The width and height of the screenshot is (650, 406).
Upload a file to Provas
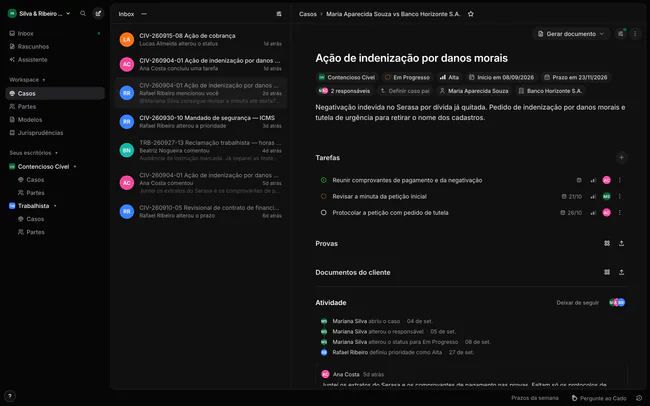[x=621, y=243]
